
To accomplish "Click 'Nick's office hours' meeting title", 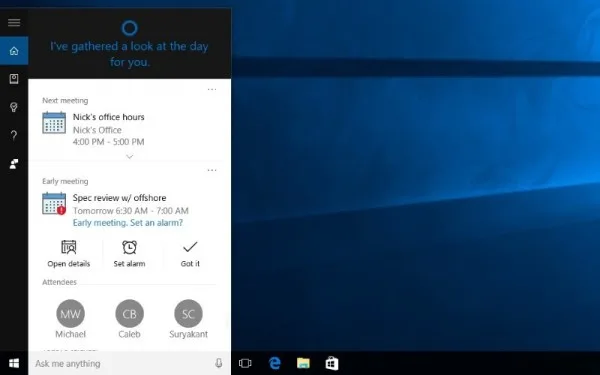I will tap(109, 117).
